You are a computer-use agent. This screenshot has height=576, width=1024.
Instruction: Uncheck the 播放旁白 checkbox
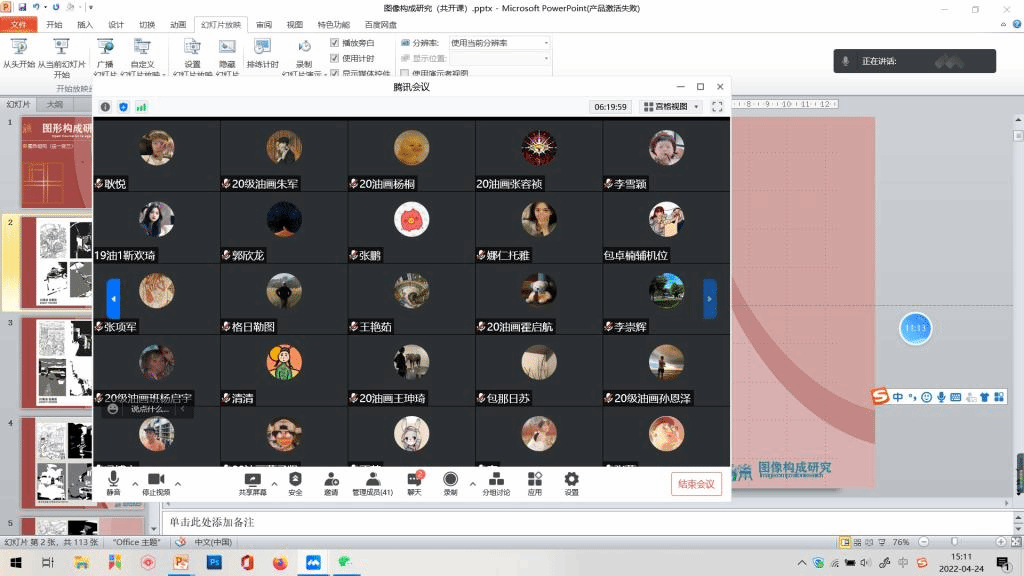[335, 43]
